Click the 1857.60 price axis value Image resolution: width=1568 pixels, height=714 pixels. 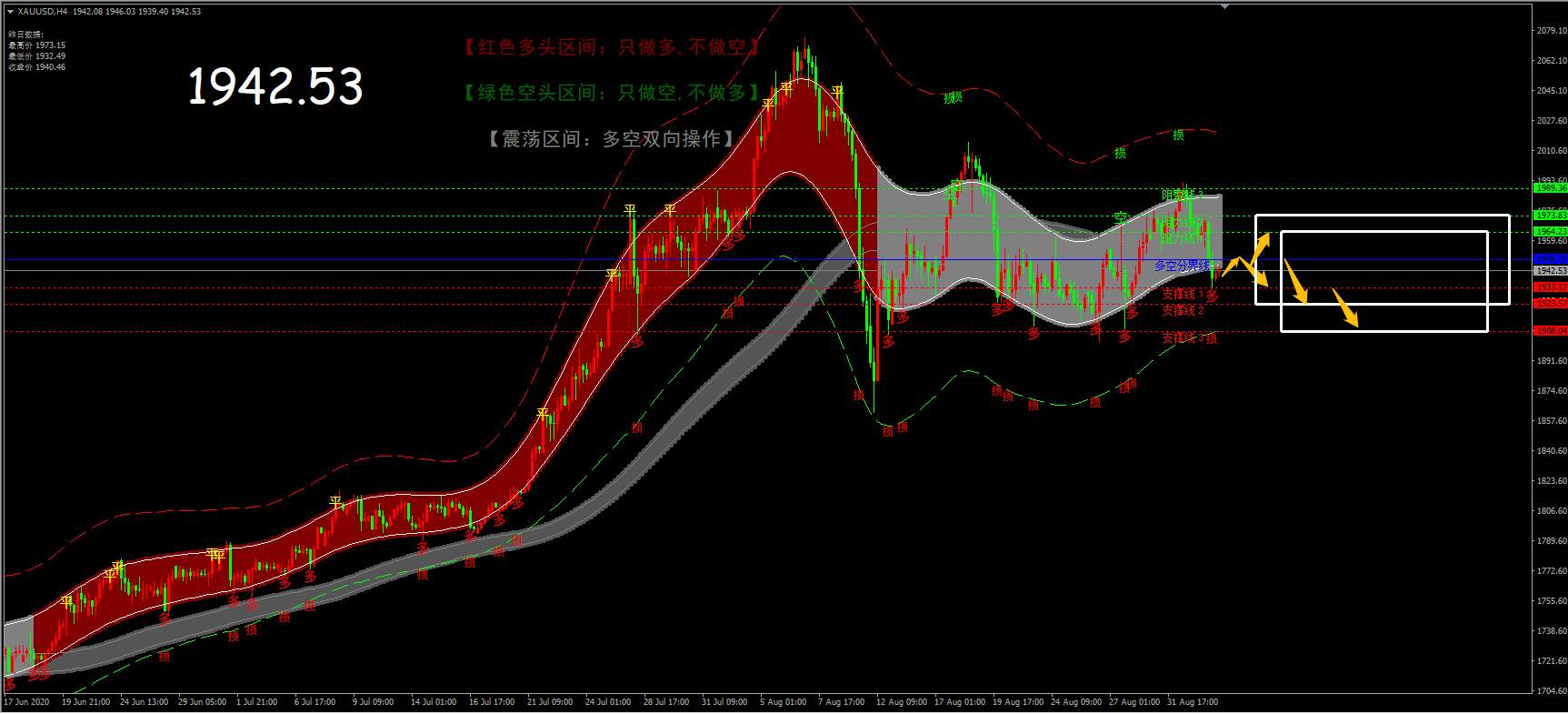(x=1552, y=421)
